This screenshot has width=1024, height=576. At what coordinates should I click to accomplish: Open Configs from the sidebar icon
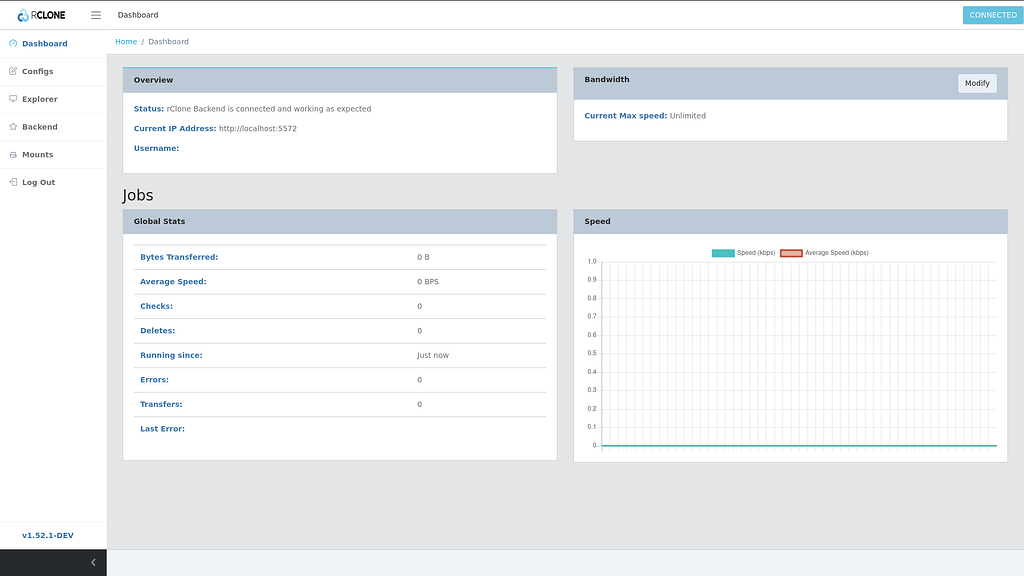click(x=12, y=71)
